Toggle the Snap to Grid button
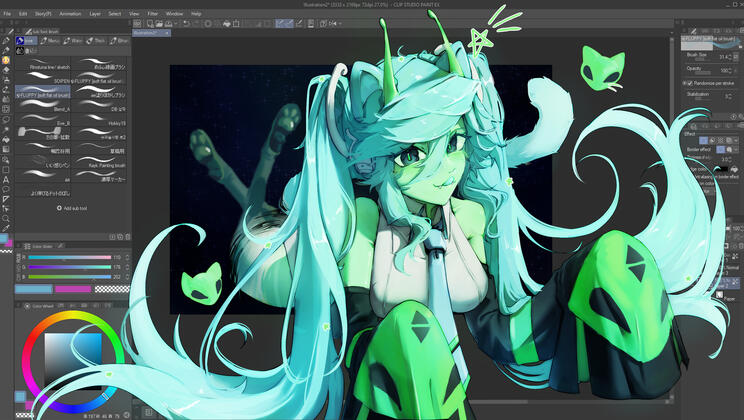This screenshot has width=744, height=420. click(299, 23)
